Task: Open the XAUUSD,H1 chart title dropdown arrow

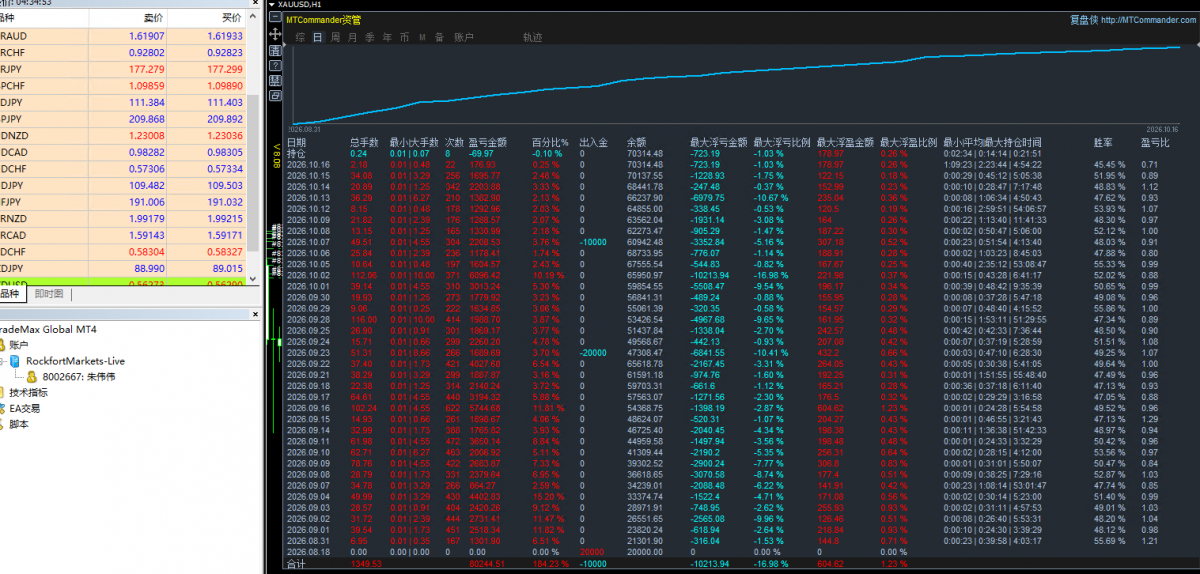Action: pos(273,5)
